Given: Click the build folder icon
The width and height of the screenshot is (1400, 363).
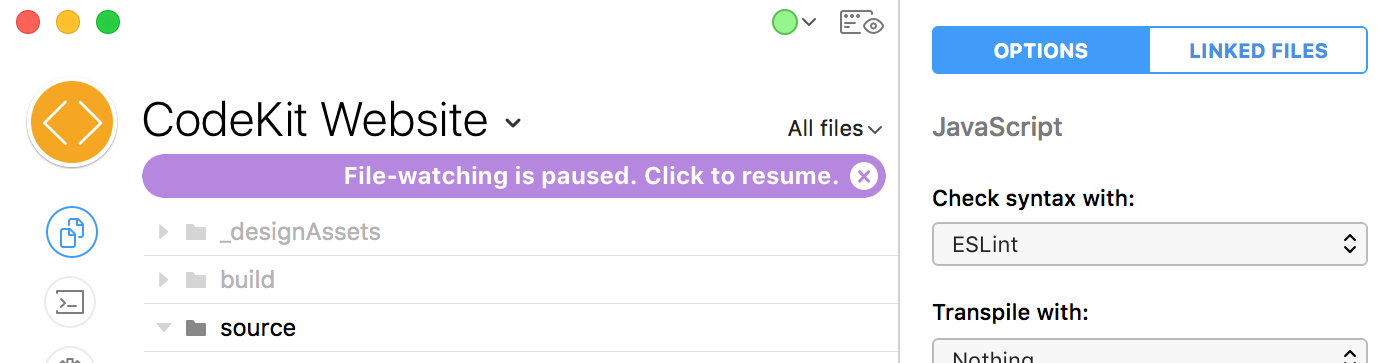Looking at the screenshot, I should click(196, 280).
